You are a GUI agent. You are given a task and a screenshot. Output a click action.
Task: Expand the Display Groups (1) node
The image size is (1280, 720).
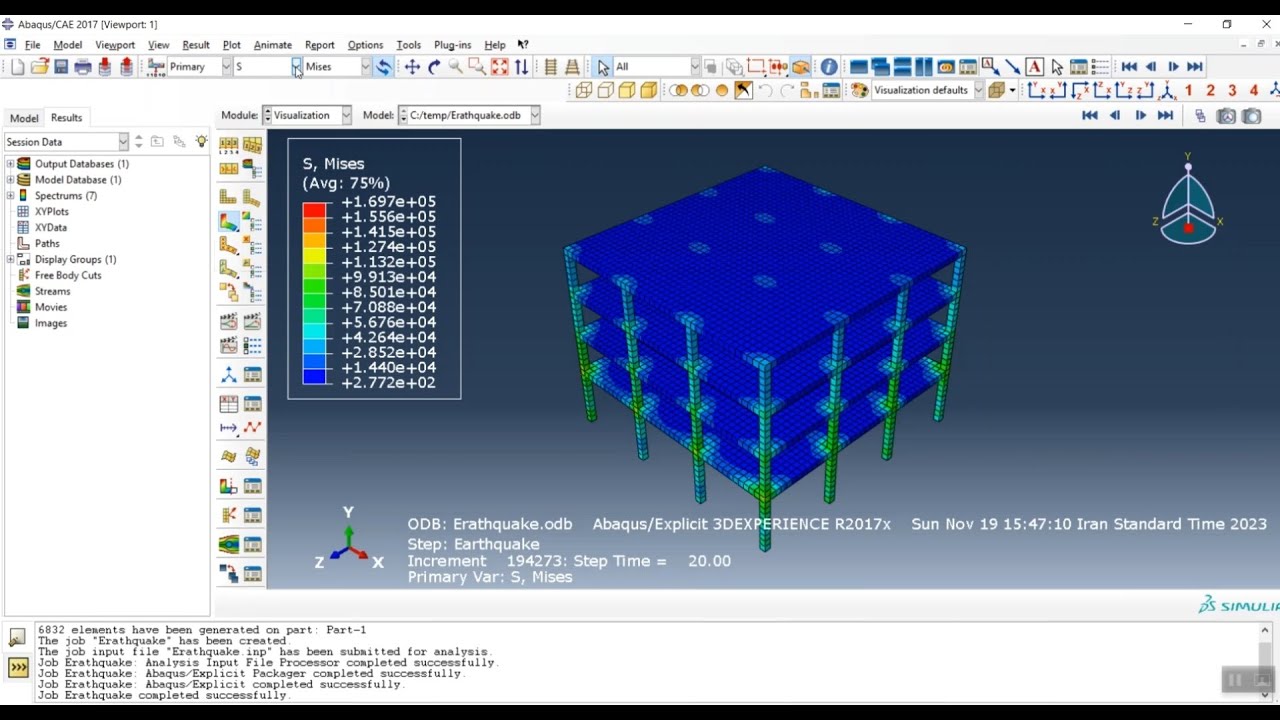(x=10, y=260)
